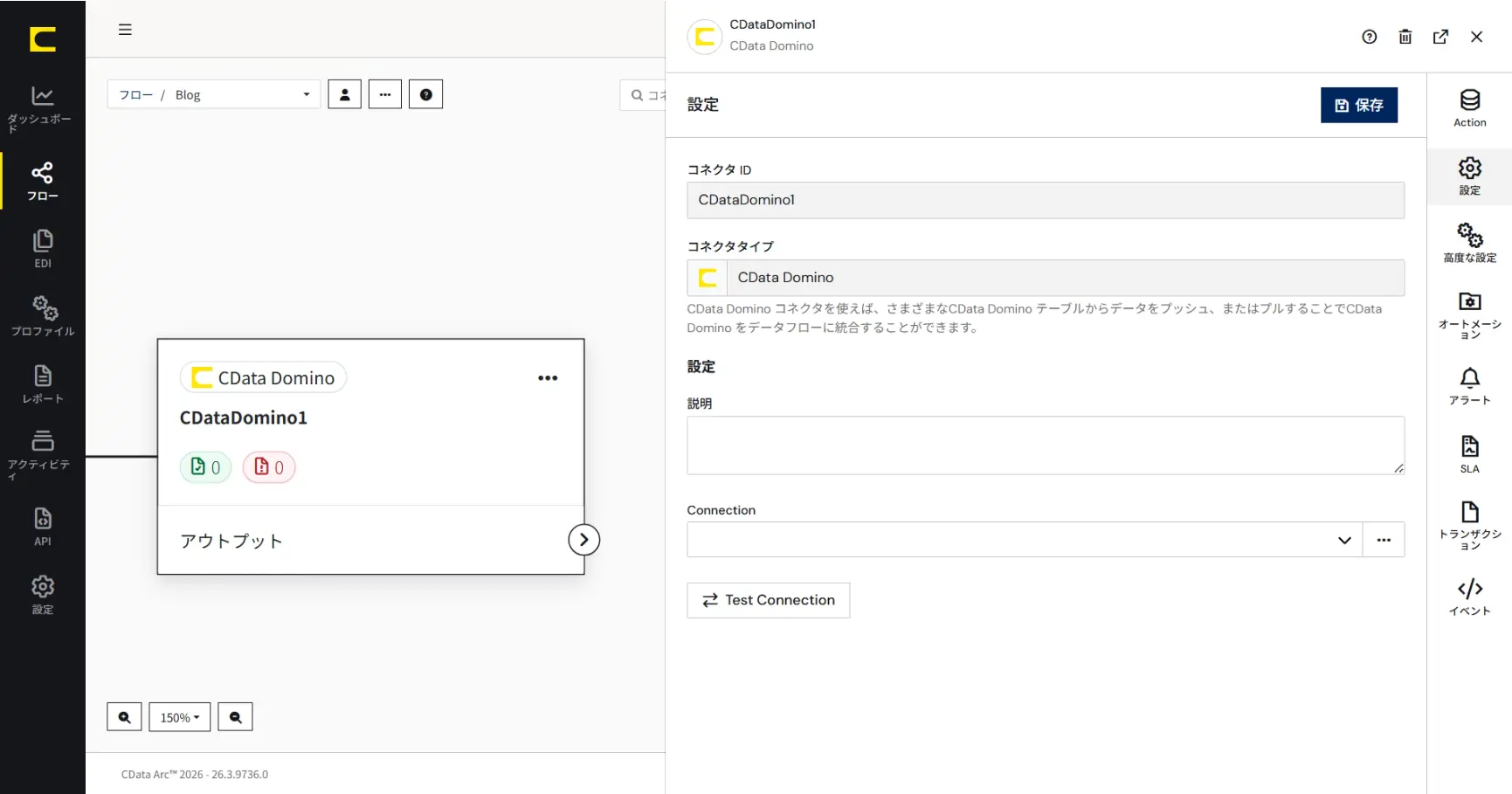Open the トランザクション tab

pyautogui.click(x=1469, y=526)
